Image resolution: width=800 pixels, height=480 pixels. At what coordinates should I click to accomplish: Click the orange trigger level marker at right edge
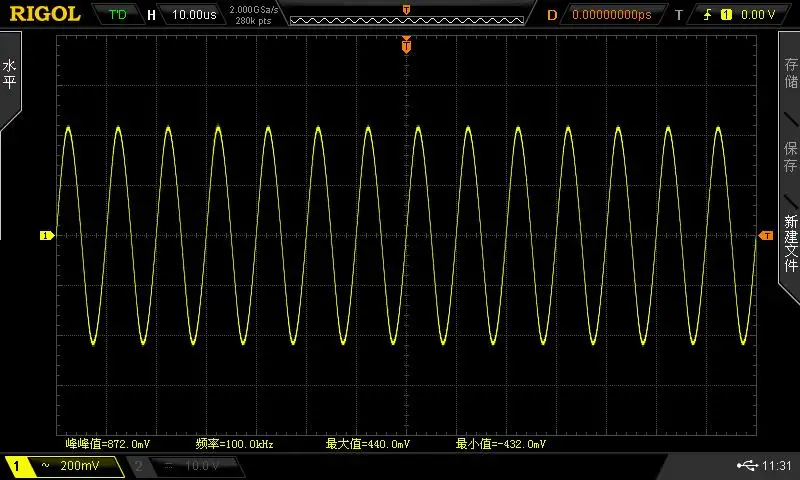click(766, 235)
